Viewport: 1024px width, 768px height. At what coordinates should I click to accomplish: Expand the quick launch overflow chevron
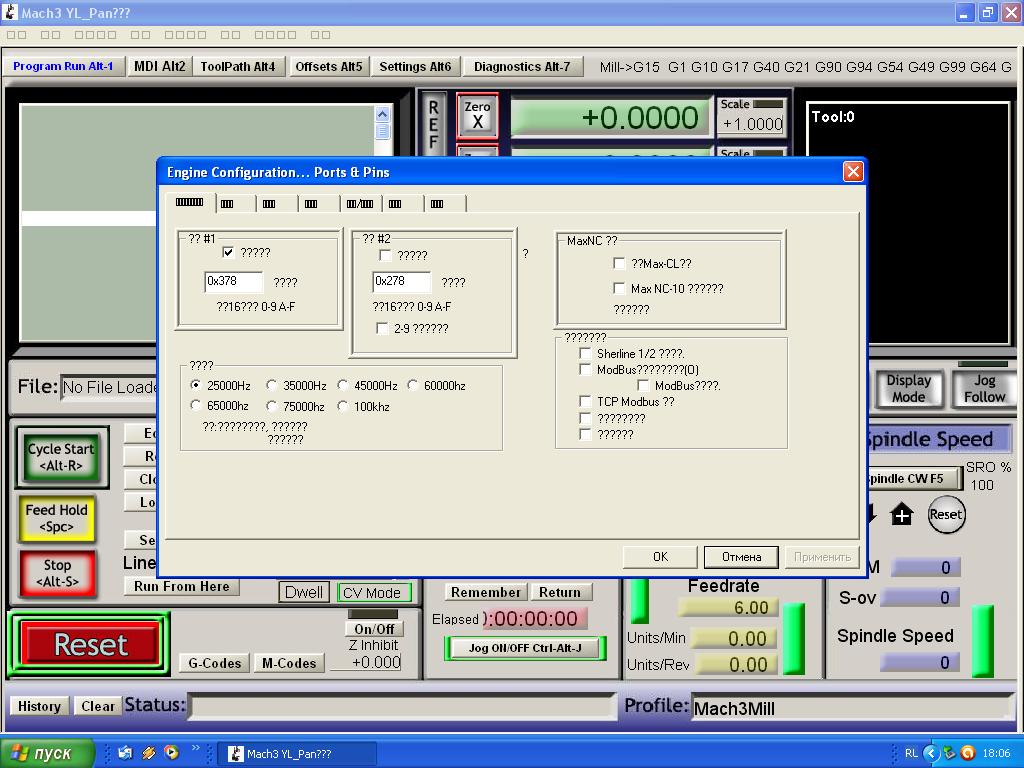click(196, 748)
